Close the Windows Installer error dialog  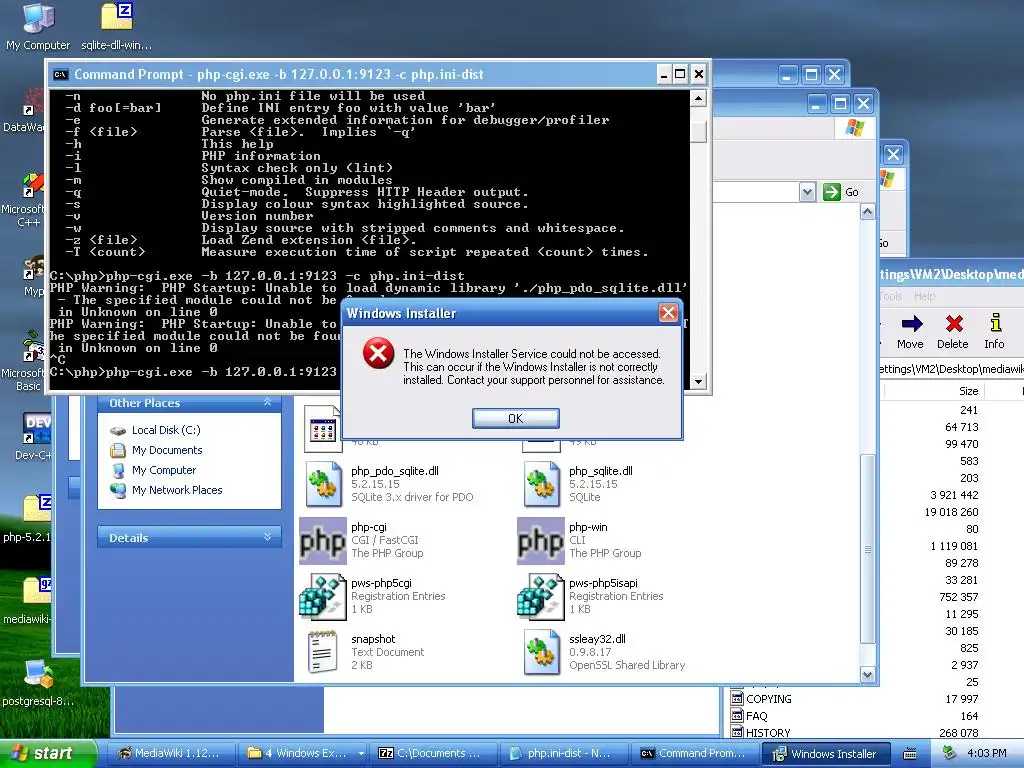click(x=668, y=313)
